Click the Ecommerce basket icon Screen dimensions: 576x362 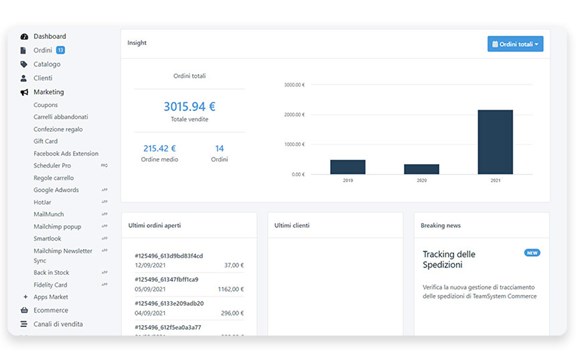pos(24,310)
